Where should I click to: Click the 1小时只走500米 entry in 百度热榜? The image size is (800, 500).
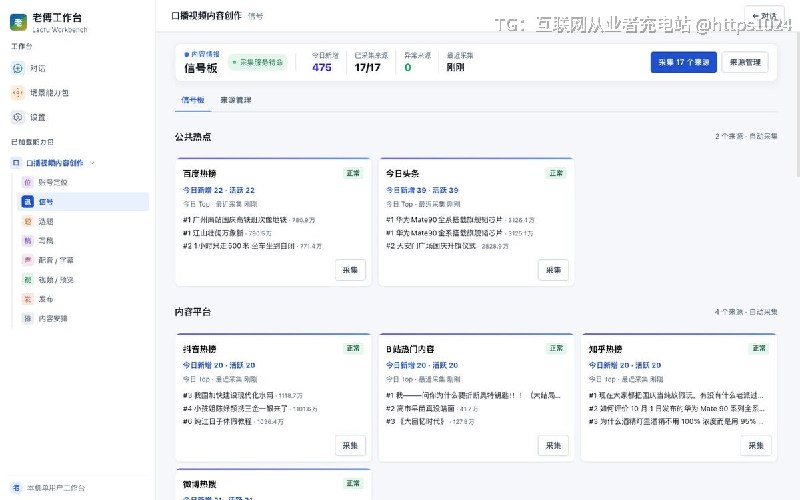252,246
